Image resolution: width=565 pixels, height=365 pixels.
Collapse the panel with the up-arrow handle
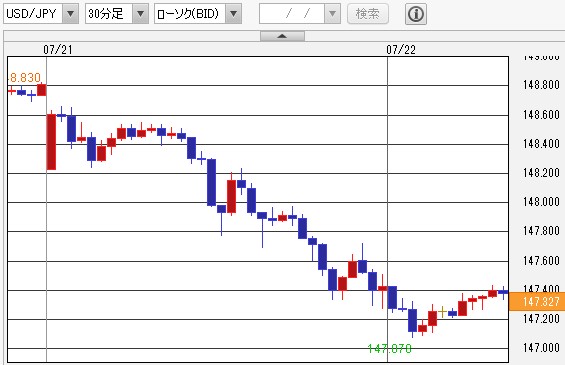pos(282,36)
